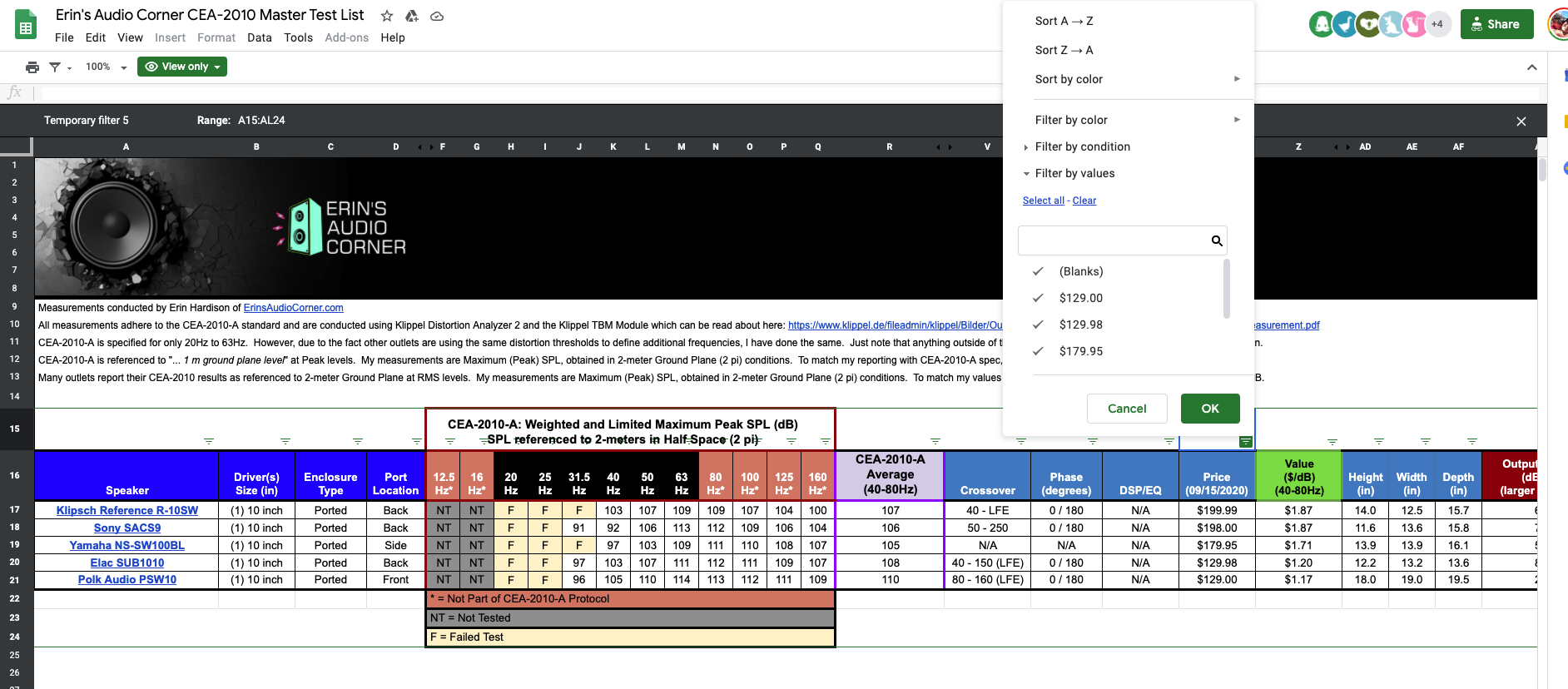Click the sheet vertical scrollbar
This screenshot has height=689, width=1568.
point(1542,169)
